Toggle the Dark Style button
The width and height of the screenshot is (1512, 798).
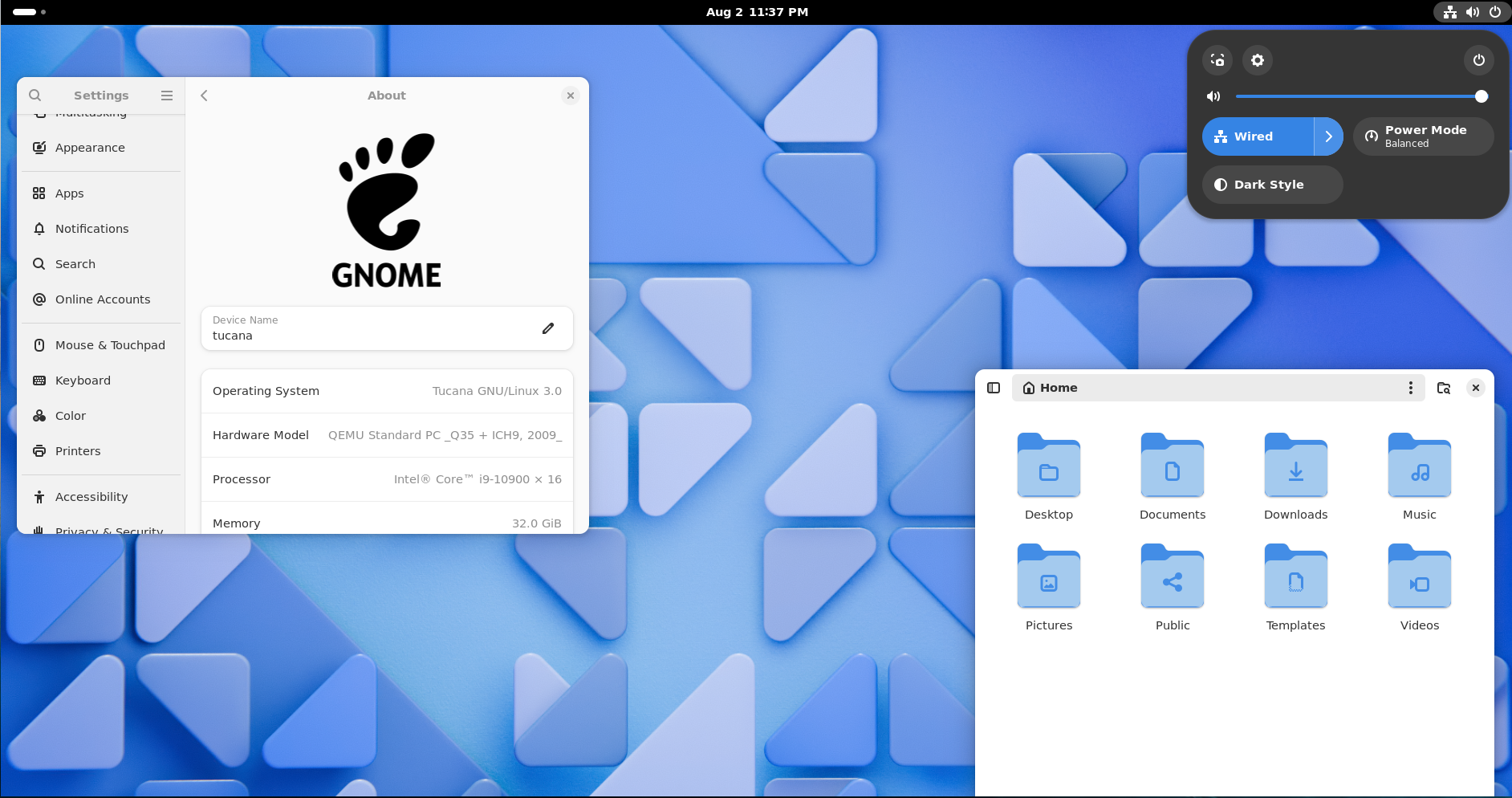tap(1272, 185)
